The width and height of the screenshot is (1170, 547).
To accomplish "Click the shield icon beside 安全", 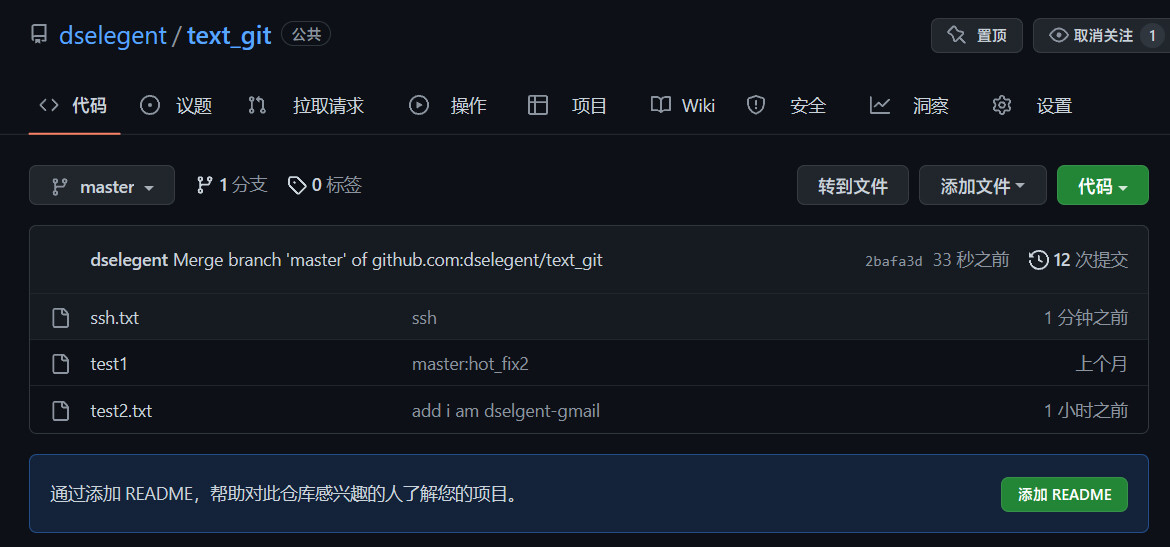I will (756, 105).
